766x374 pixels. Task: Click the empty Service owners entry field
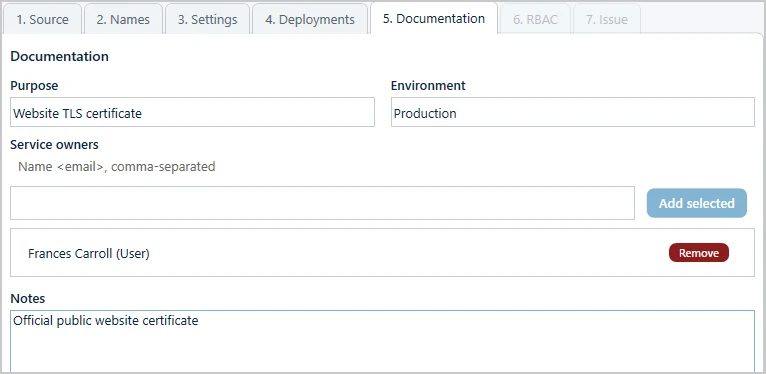322,203
